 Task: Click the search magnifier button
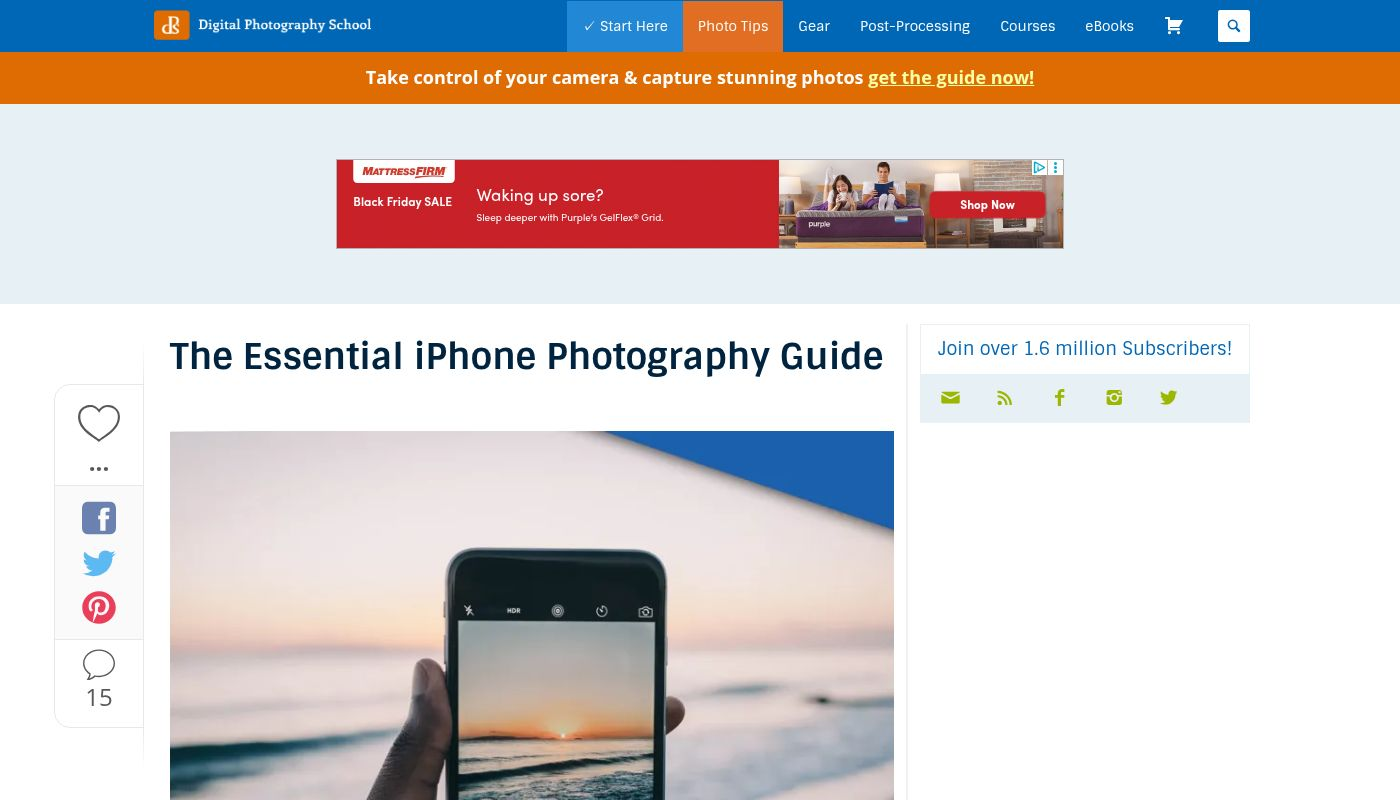tap(1234, 26)
